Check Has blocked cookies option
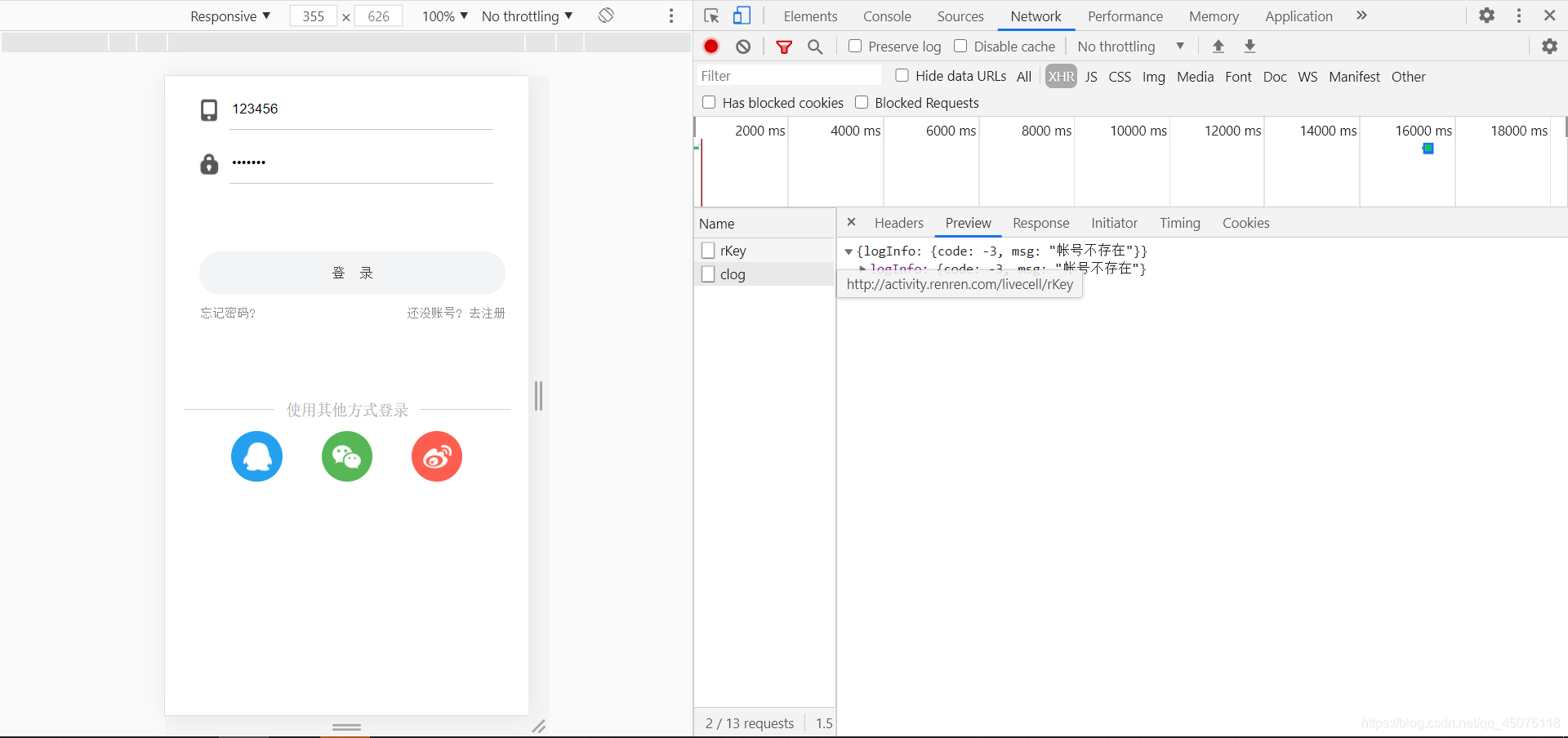This screenshot has width=1568, height=738. 709,102
